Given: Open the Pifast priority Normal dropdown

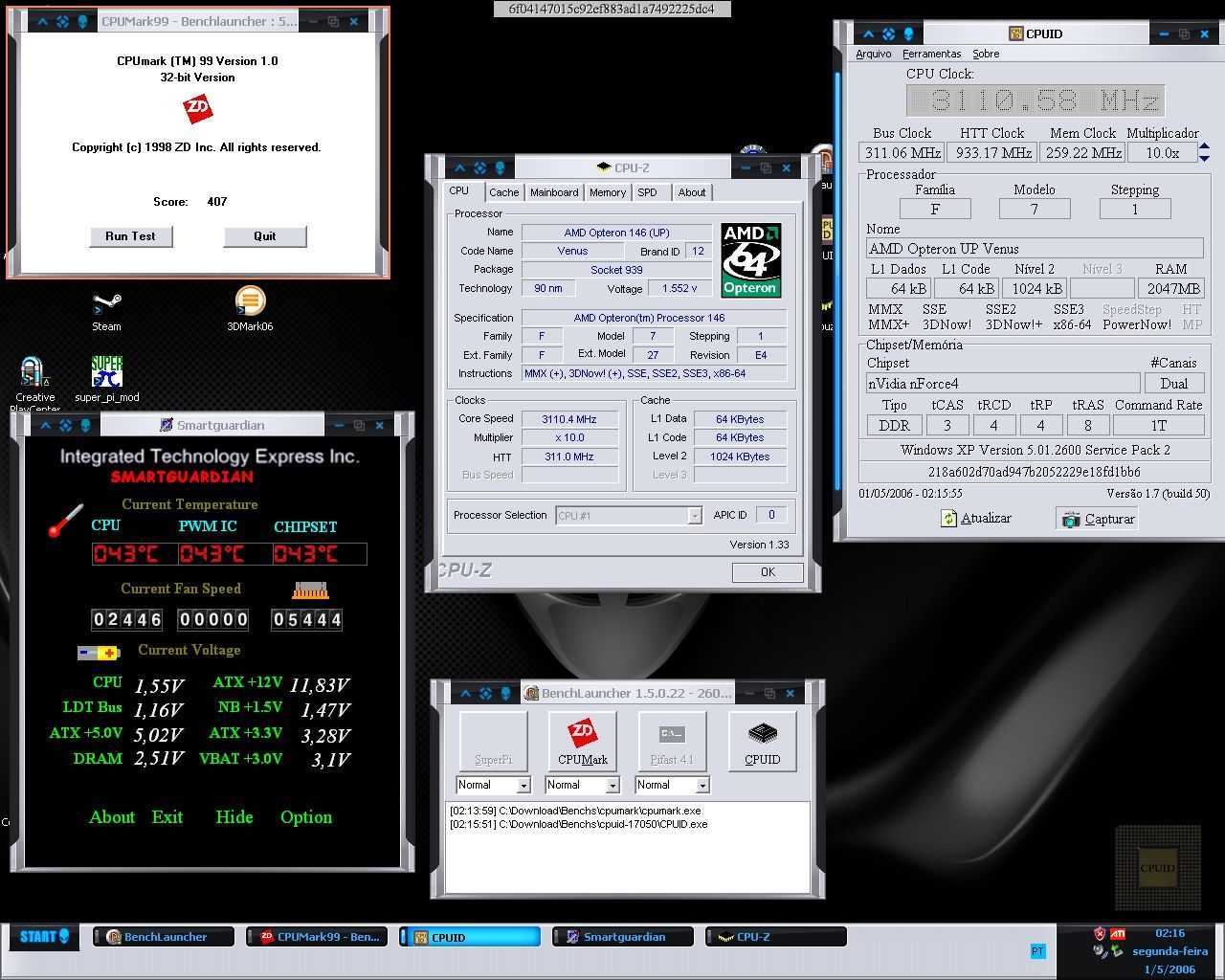Looking at the screenshot, I should [x=702, y=785].
